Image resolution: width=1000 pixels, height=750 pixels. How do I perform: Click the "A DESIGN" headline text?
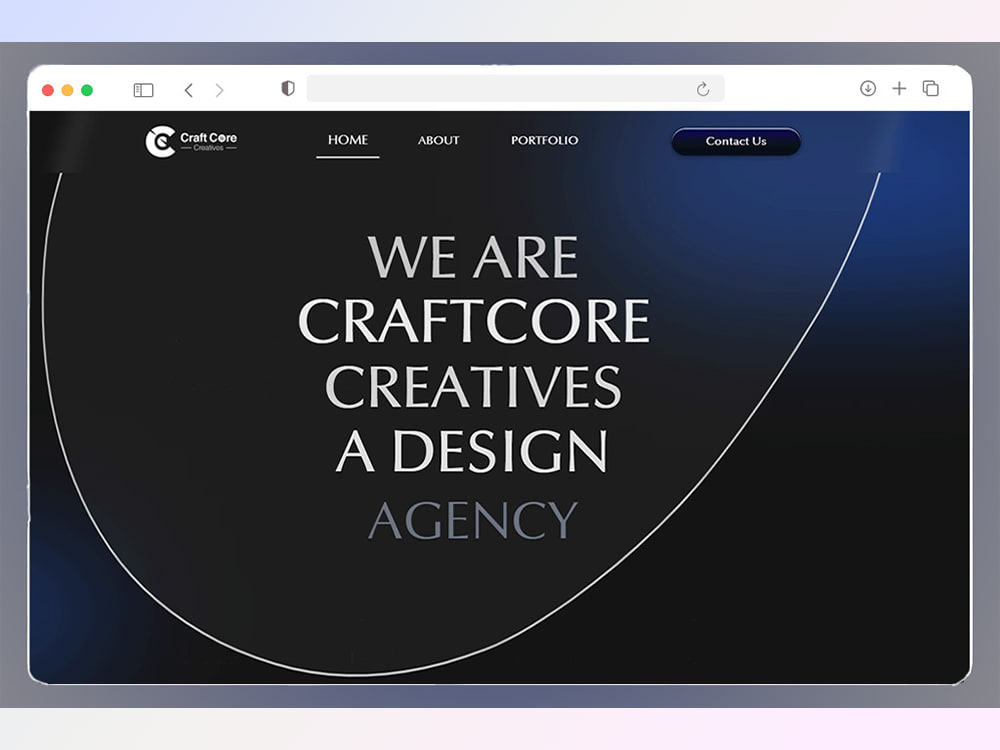coord(471,451)
